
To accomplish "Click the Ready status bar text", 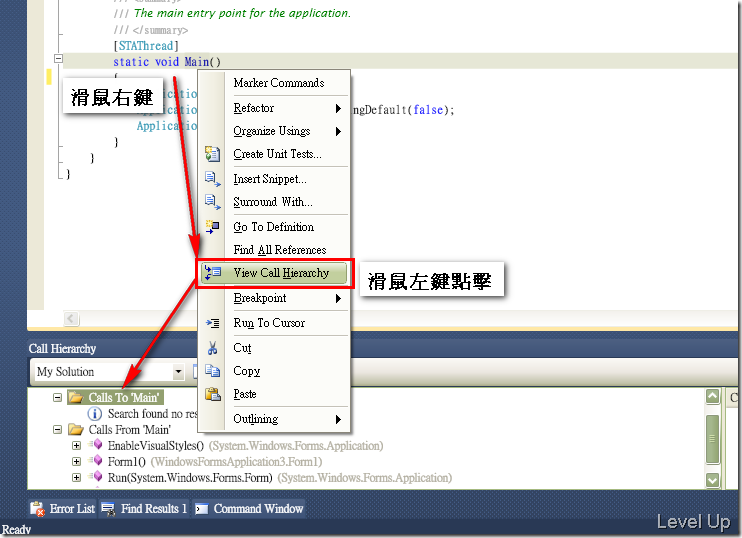I will pos(17,529).
